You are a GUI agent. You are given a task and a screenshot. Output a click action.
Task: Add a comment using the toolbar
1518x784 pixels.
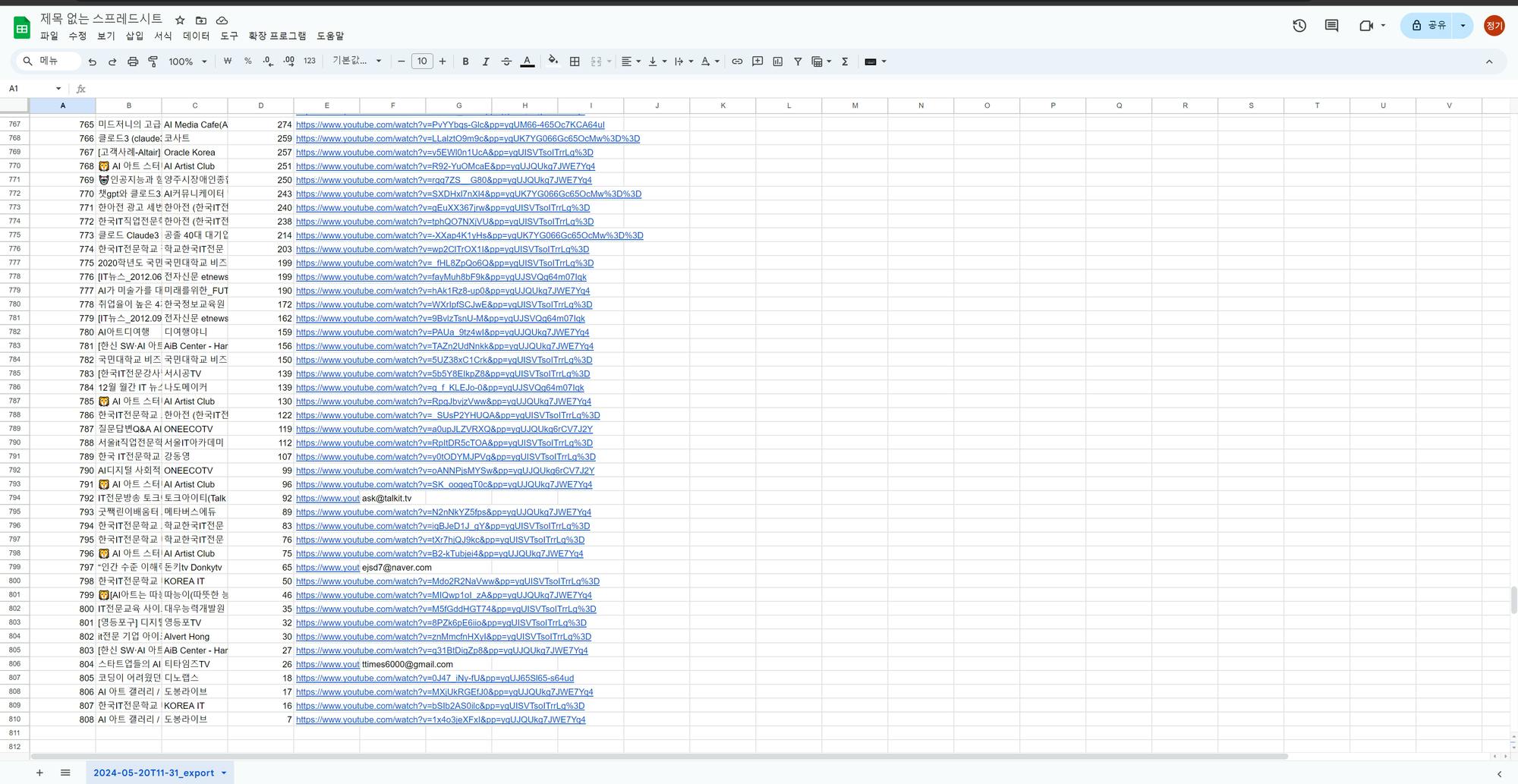pos(757,61)
